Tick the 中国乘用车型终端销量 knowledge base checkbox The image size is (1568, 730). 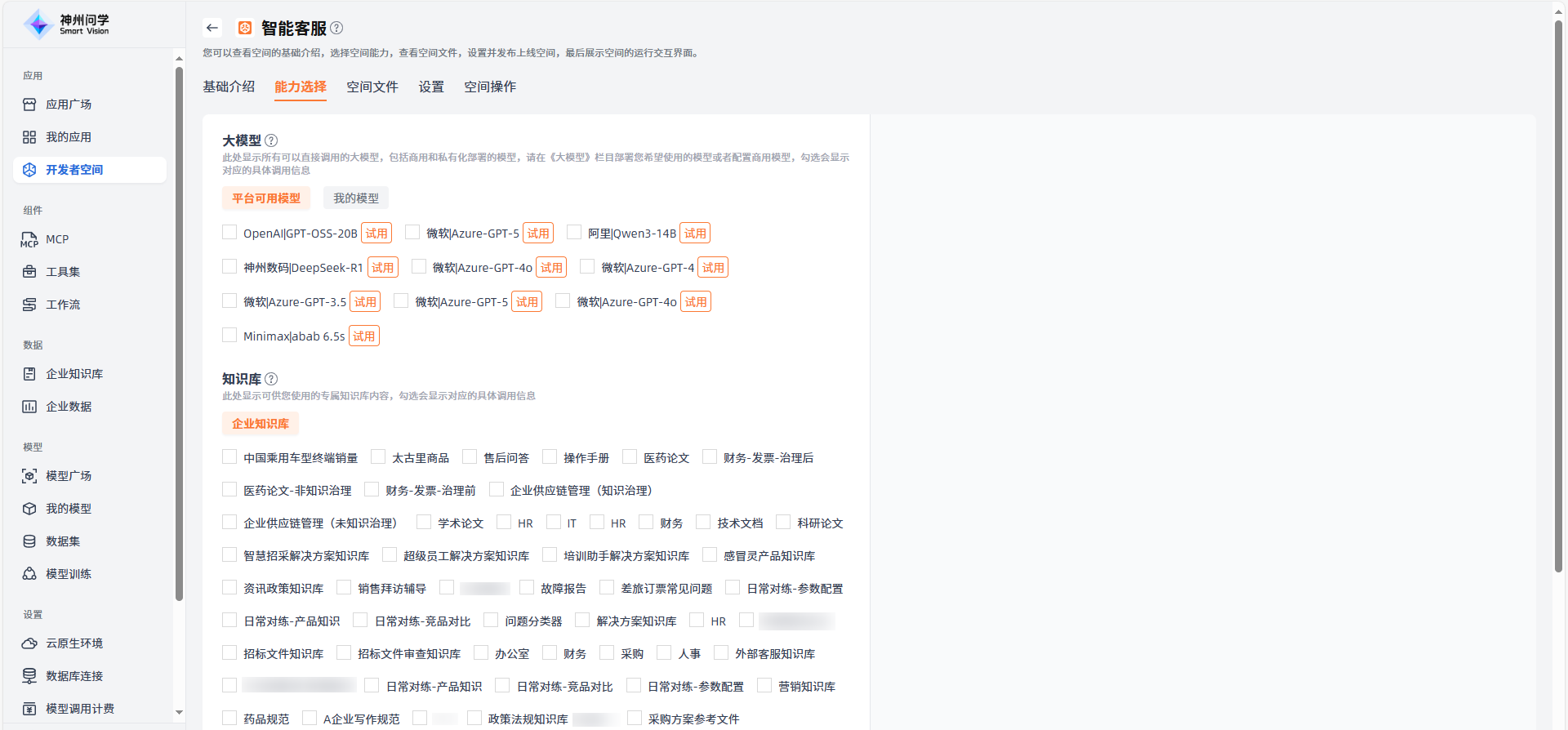coord(229,457)
